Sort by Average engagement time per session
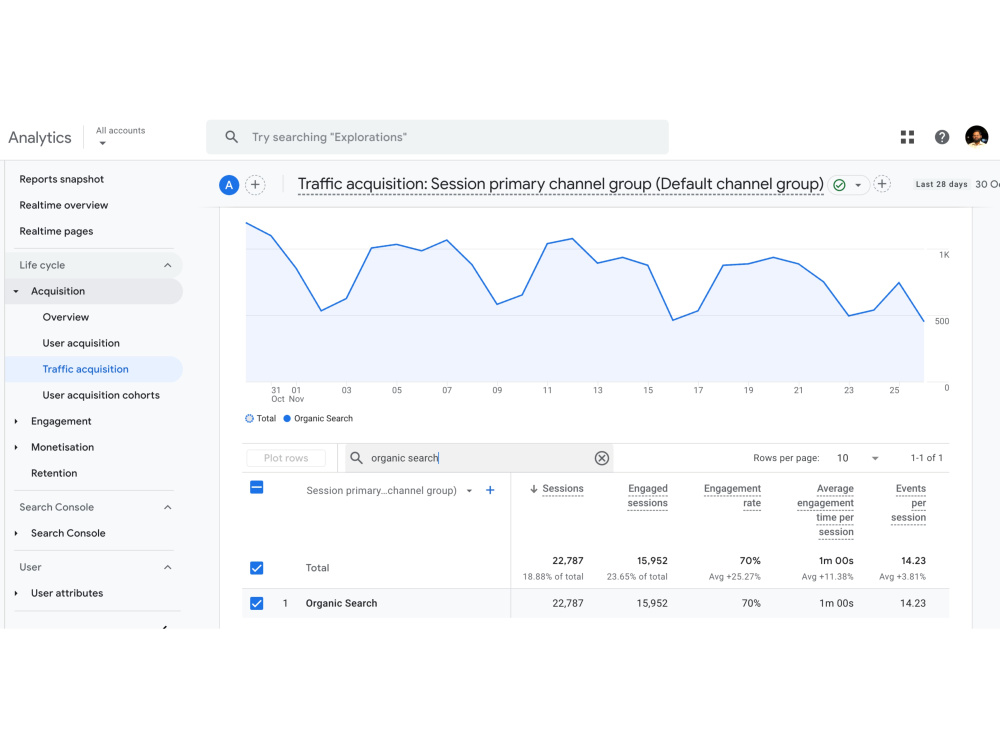1000x750 pixels. (x=825, y=510)
